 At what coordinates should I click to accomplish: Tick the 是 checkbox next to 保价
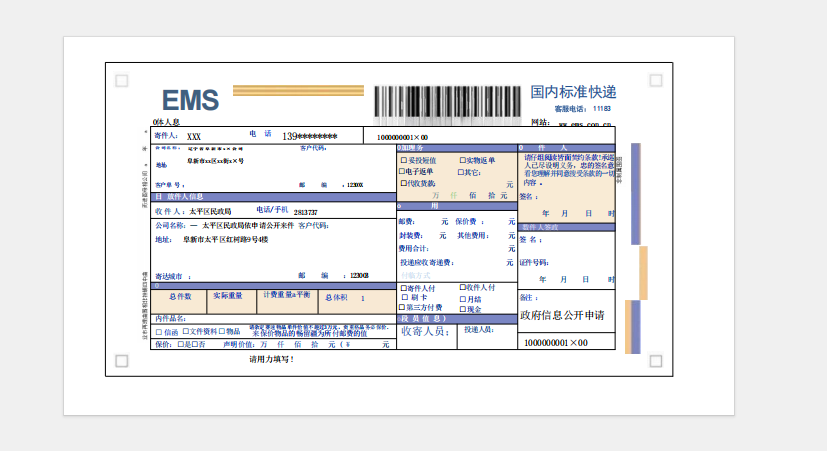[x=181, y=344]
